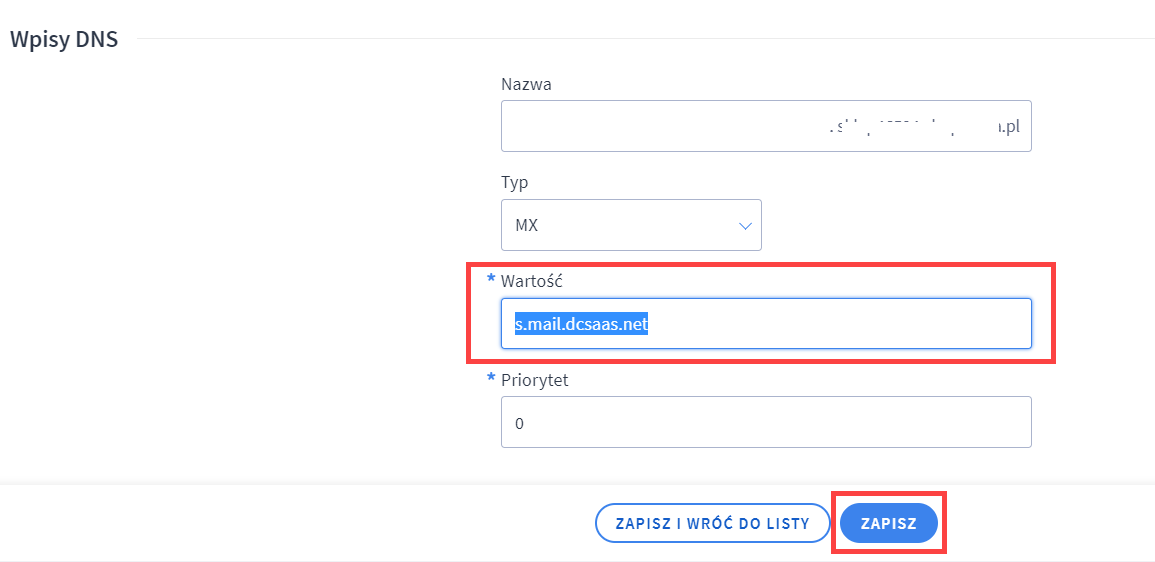Click the chevron arrow in Typ dropdown
1155x562 pixels.
coord(745,225)
